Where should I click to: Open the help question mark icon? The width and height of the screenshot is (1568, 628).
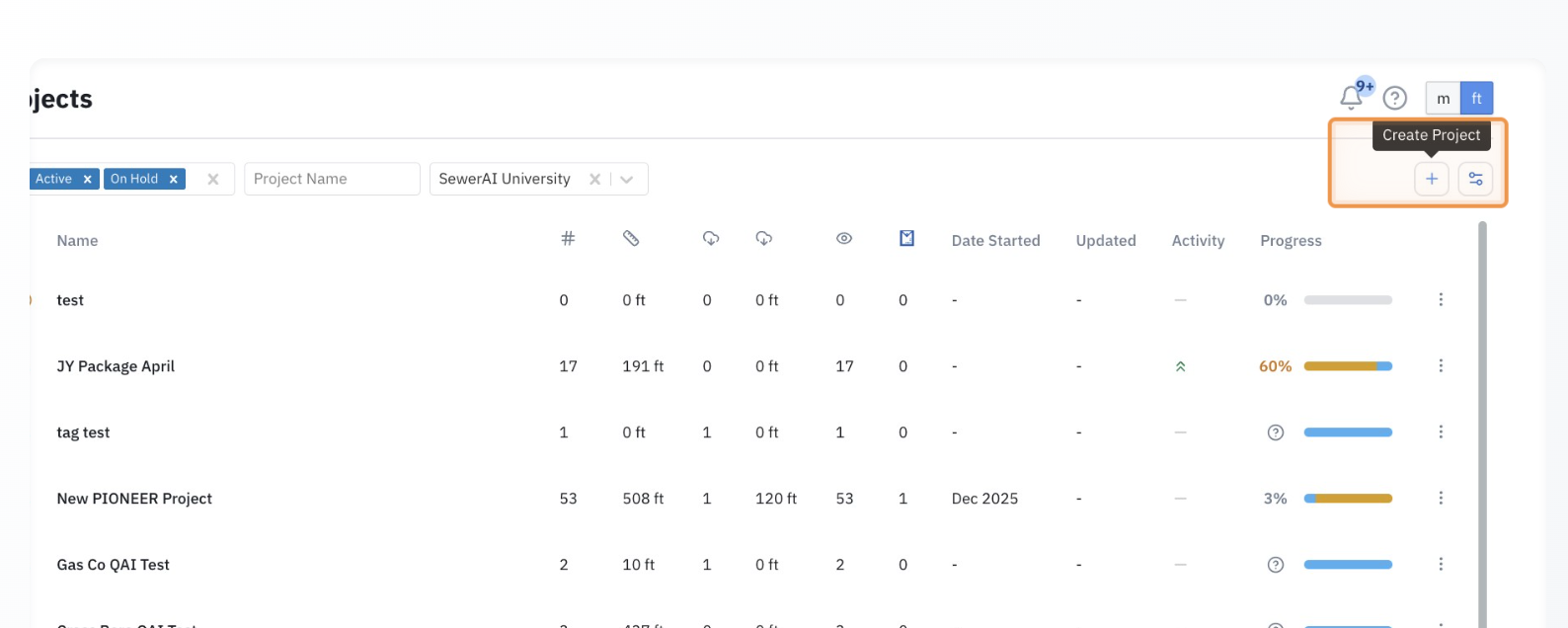pos(1394,98)
